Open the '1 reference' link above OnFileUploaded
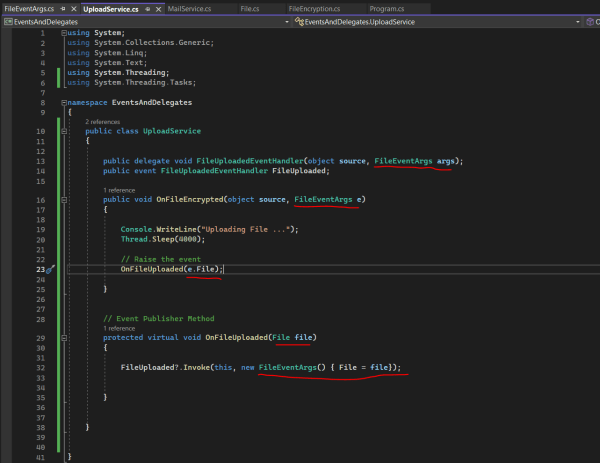This screenshot has width=600, height=463. coord(119,328)
